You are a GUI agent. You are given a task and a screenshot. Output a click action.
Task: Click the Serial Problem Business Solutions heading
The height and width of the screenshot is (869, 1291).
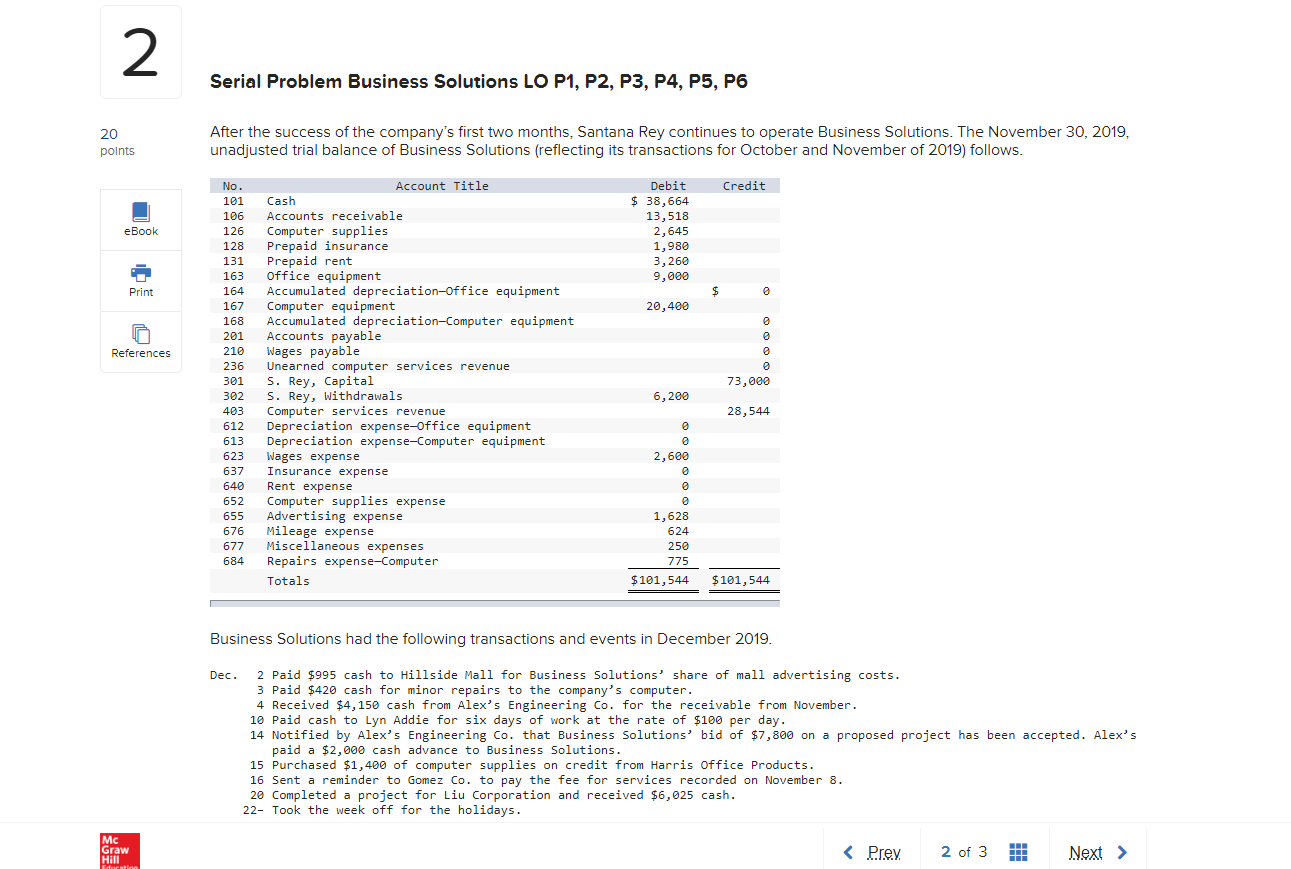(477, 81)
